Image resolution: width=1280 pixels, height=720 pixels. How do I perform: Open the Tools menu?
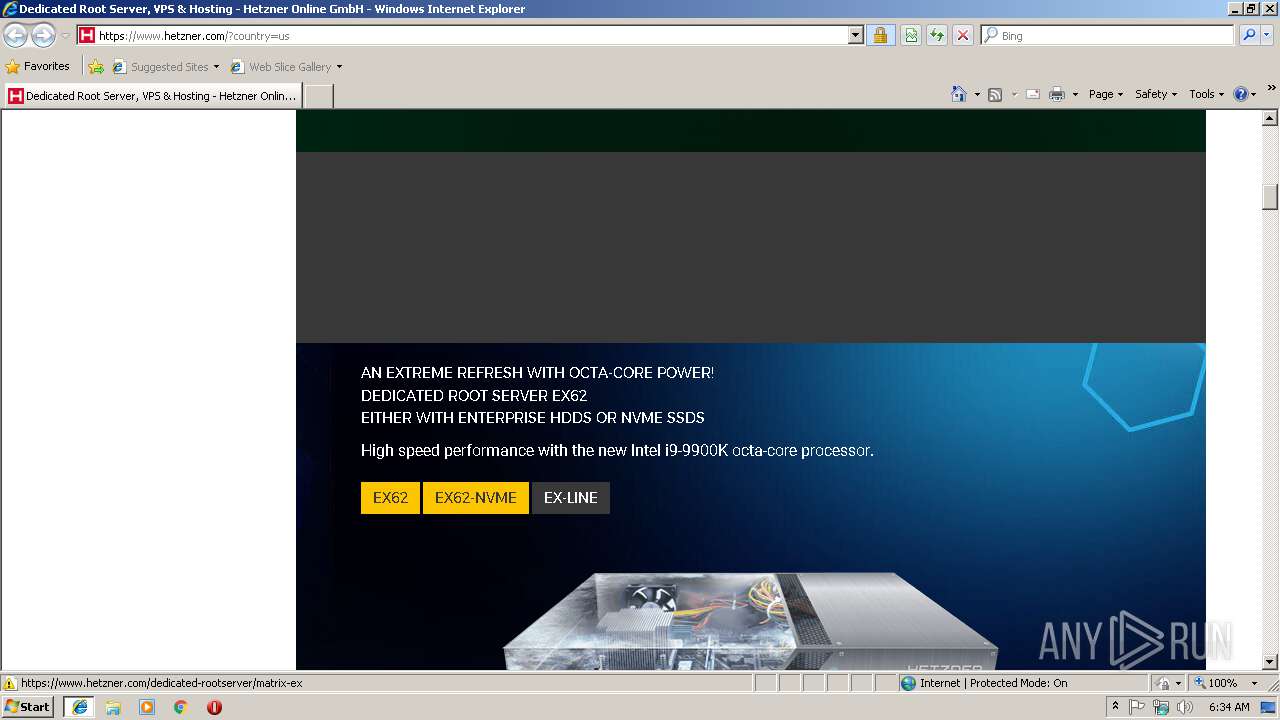(x=1206, y=94)
